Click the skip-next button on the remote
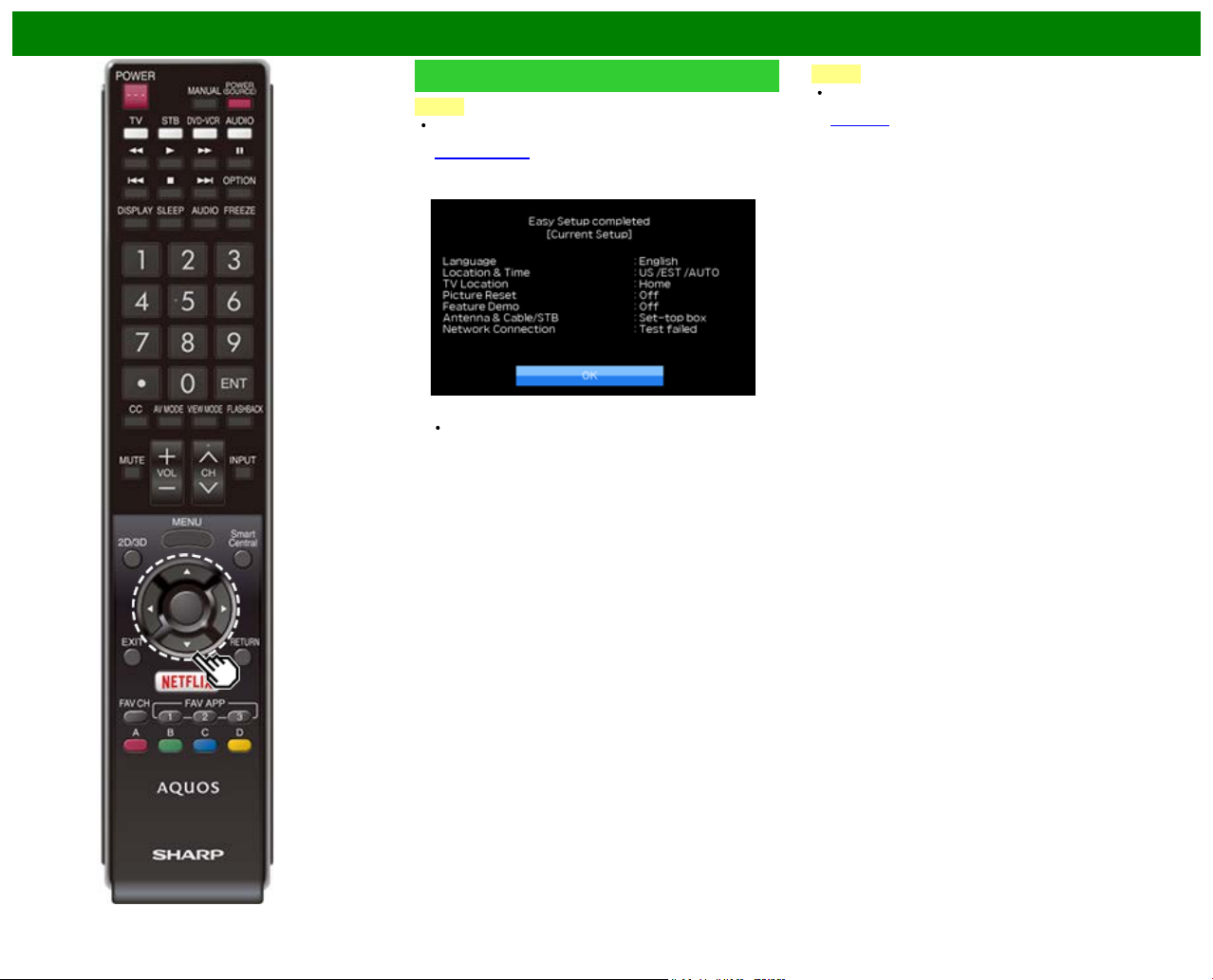Image resolution: width=1213 pixels, height=980 pixels. (x=204, y=193)
